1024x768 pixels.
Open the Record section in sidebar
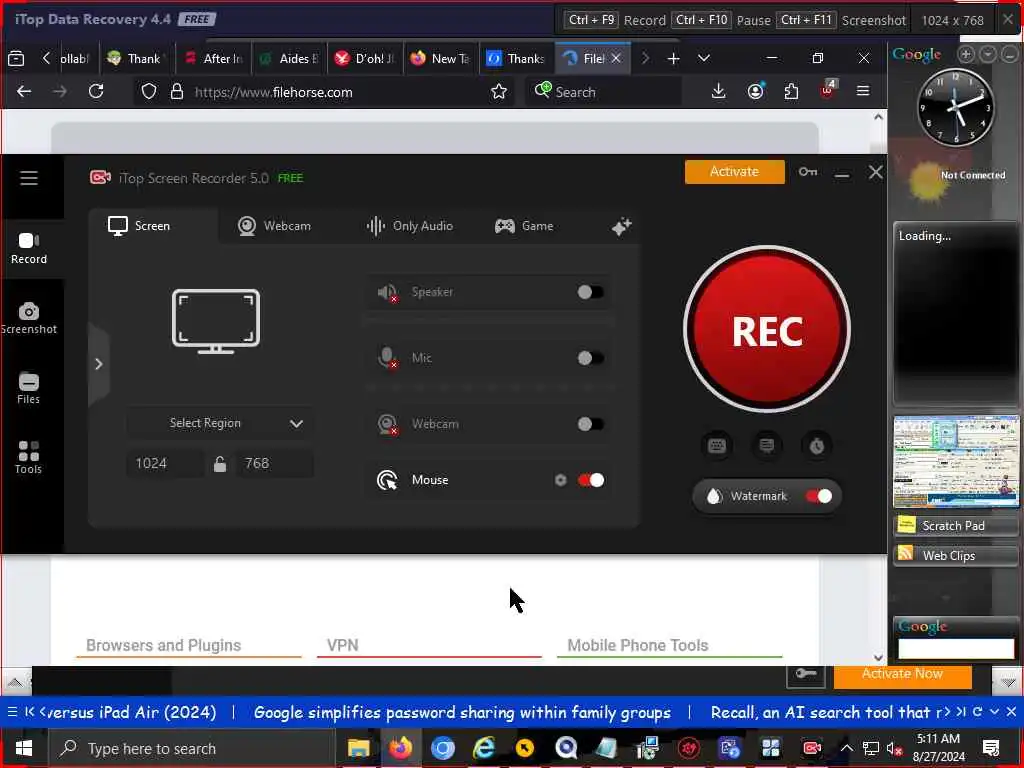tap(29, 248)
